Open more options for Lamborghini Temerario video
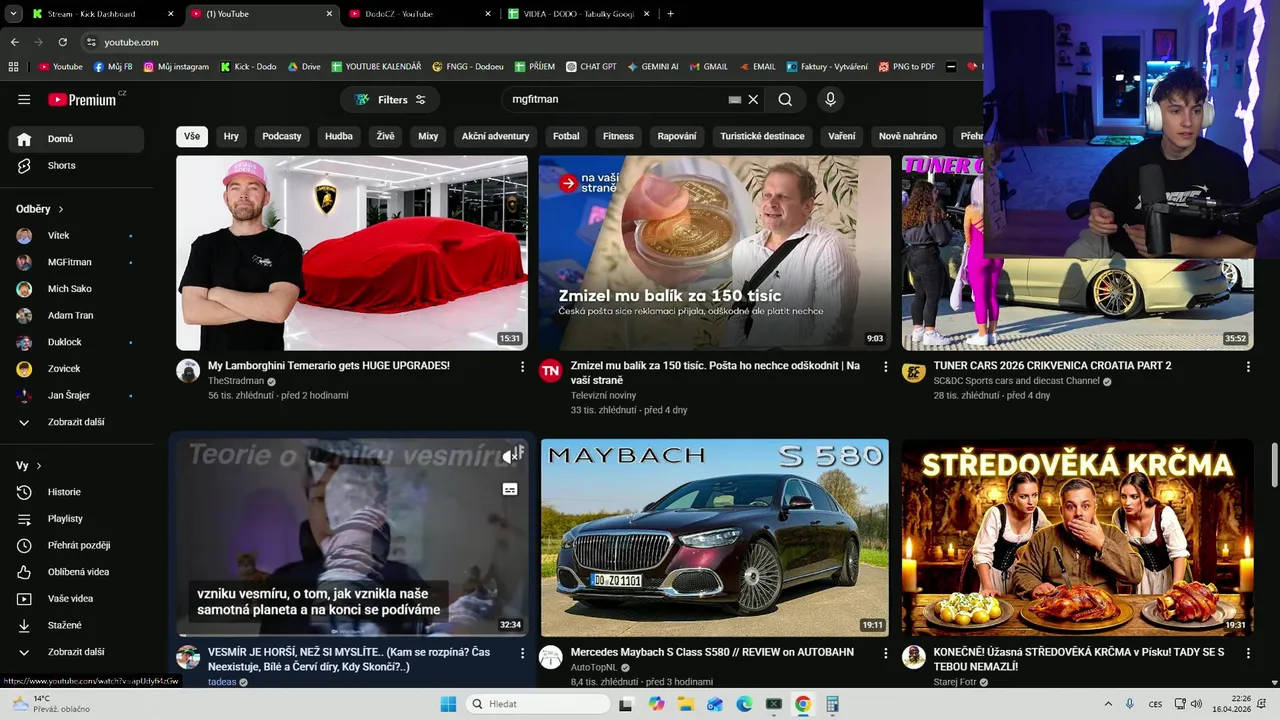Screen dimensions: 1280x720 pyautogui.click(x=522, y=367)
